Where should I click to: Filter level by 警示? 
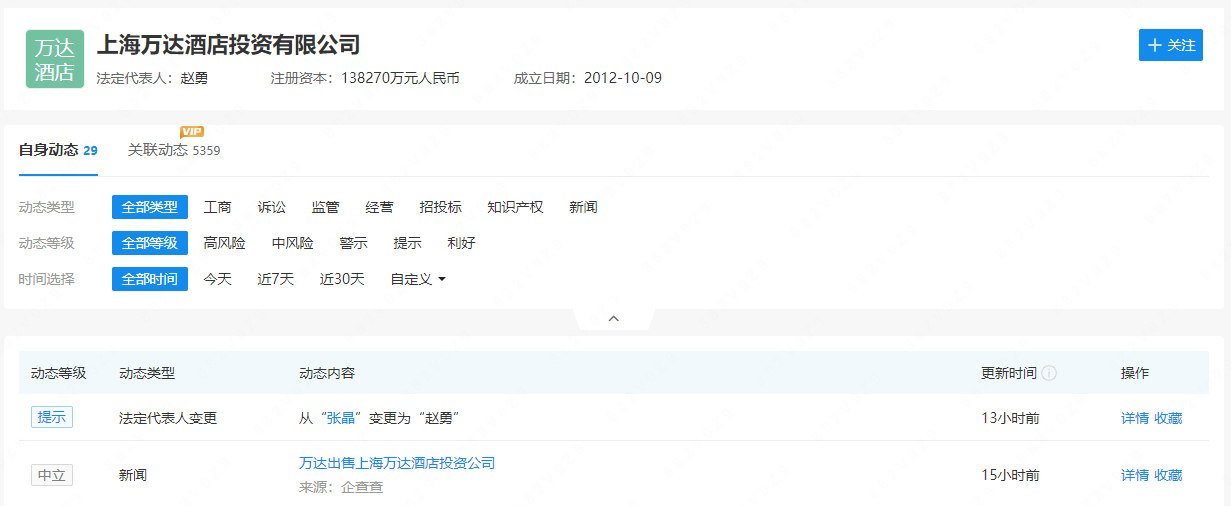pos(354,243)
